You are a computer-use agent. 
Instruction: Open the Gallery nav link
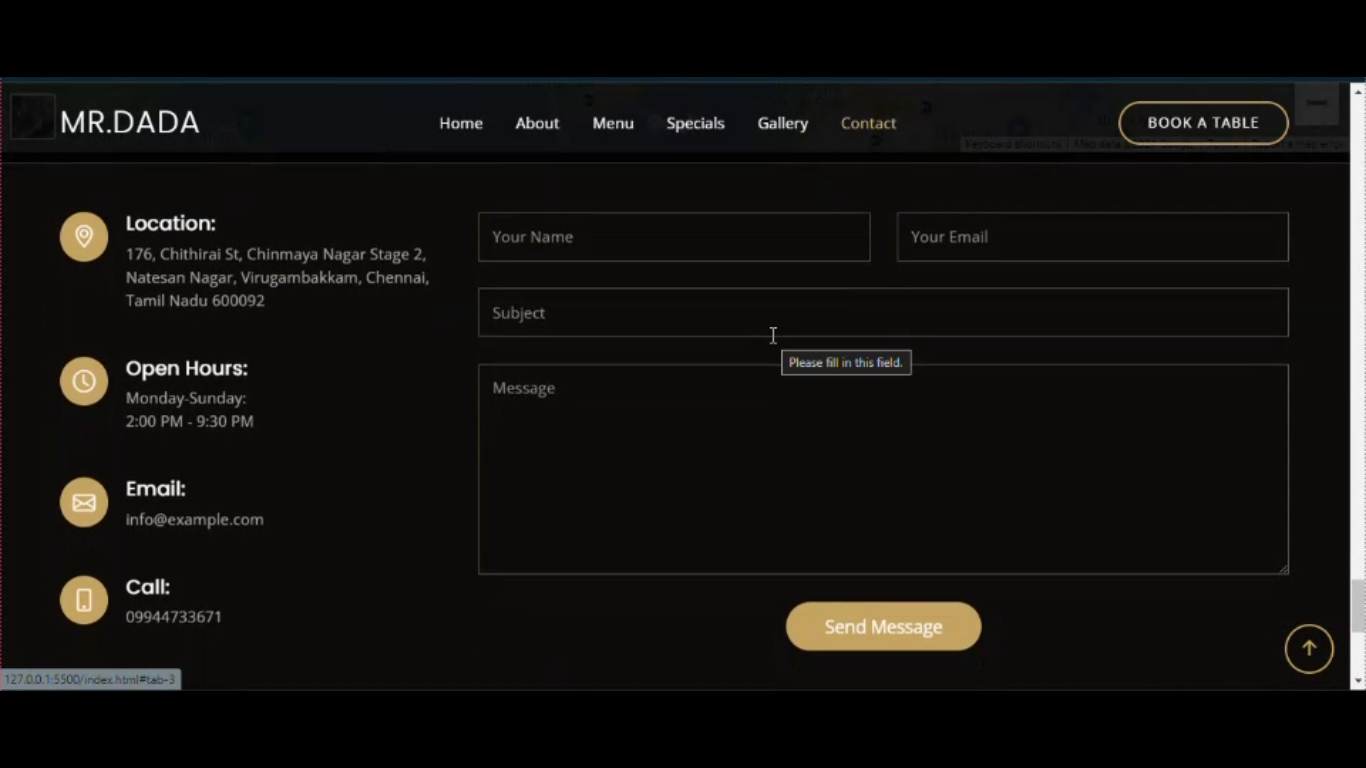(x=782, y=123)
